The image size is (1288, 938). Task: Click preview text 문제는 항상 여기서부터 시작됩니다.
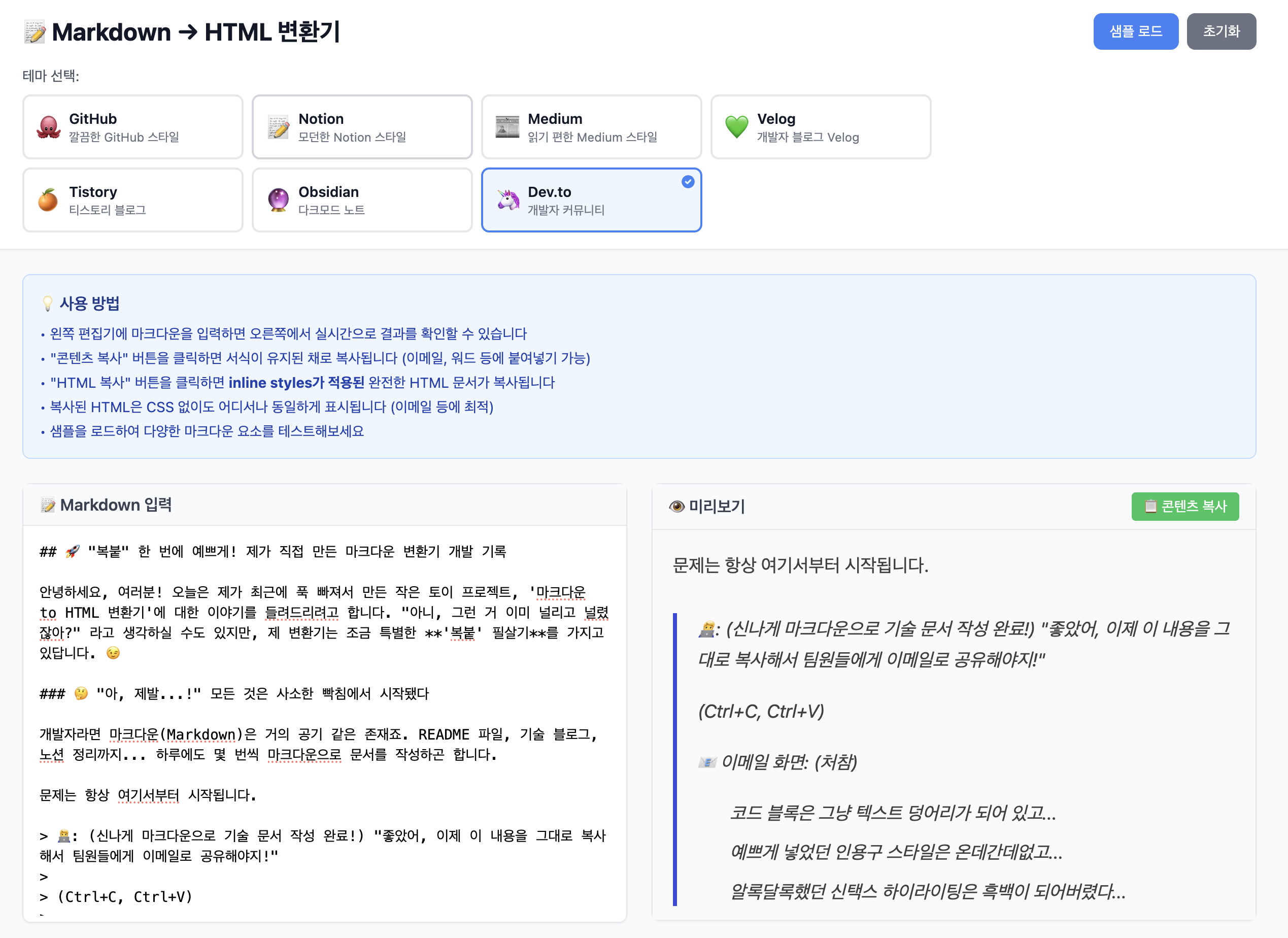click(x=800, y=565)
